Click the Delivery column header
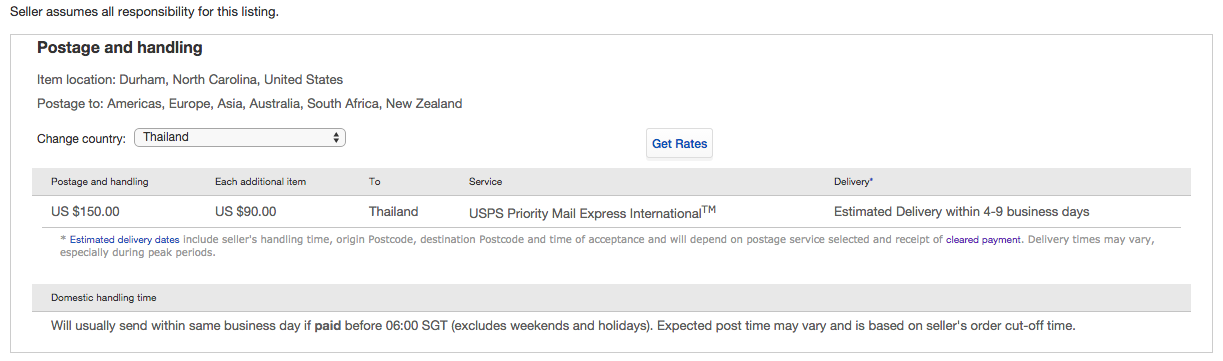 (854, 182)
